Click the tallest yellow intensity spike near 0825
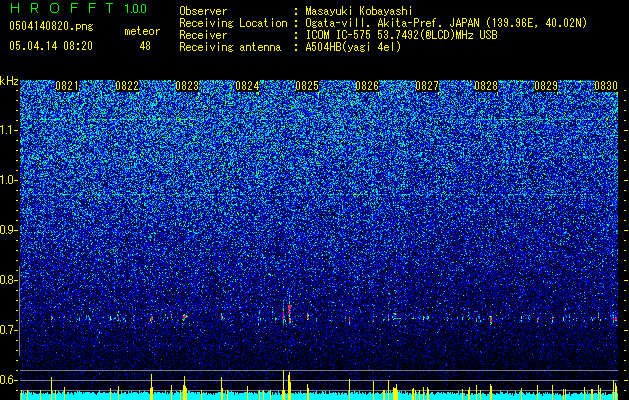Viewport: 629px width, 400px height. tap(284, 385)
